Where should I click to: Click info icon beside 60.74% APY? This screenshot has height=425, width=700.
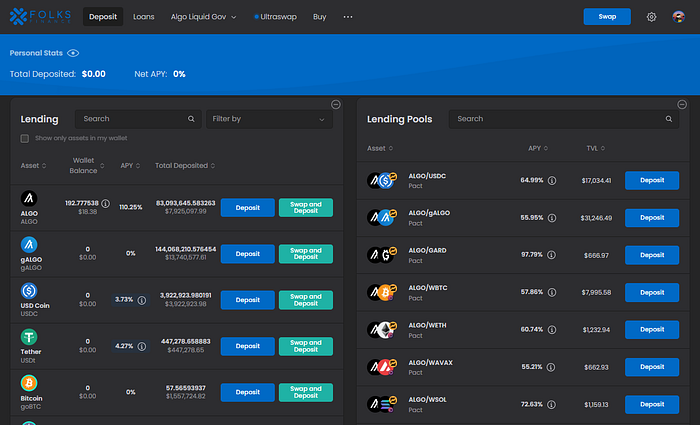552,330
